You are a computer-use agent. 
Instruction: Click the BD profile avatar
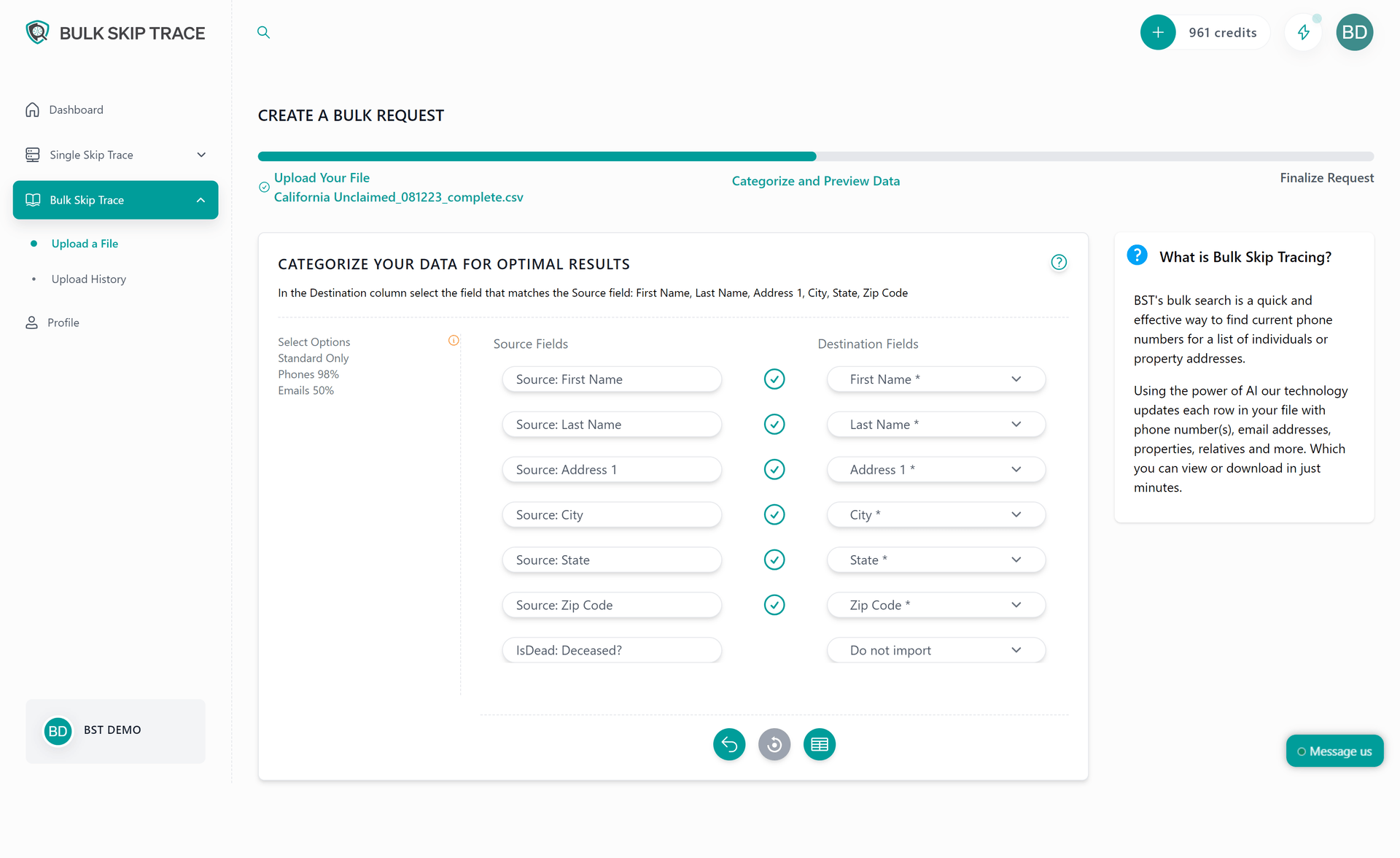coord(1354,32)
